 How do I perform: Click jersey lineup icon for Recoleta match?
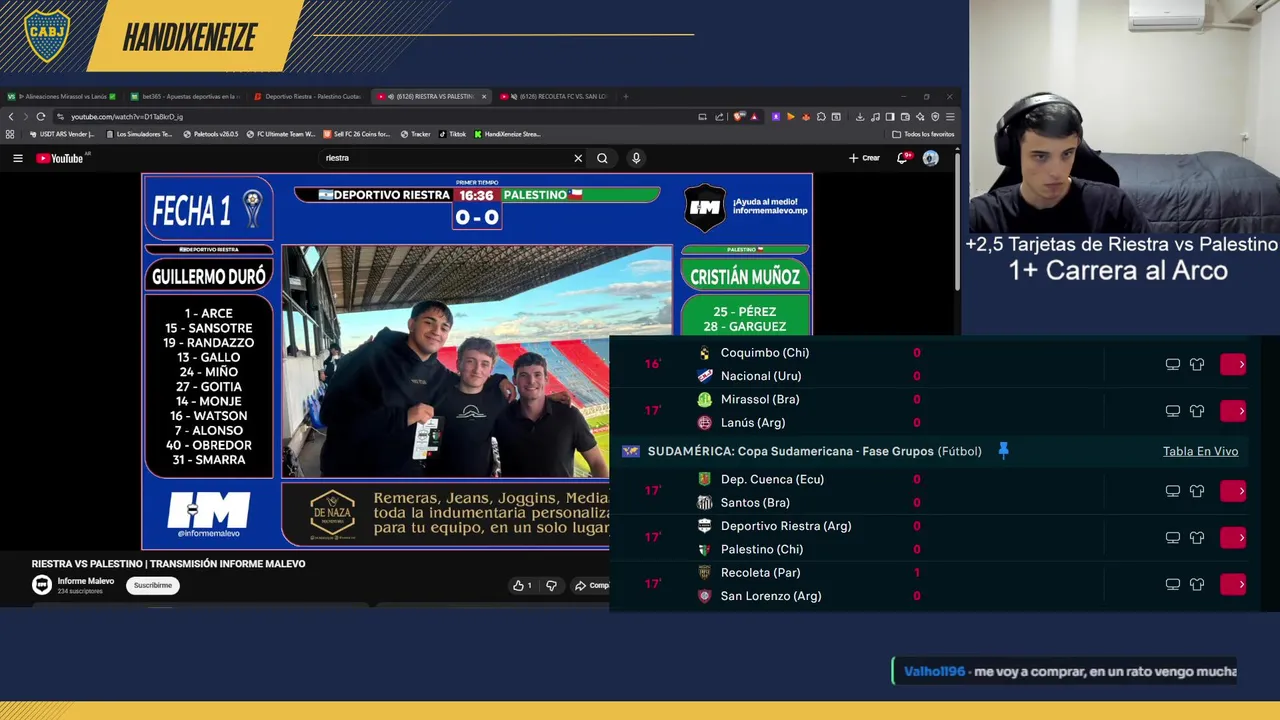(x=1197, y=584)
